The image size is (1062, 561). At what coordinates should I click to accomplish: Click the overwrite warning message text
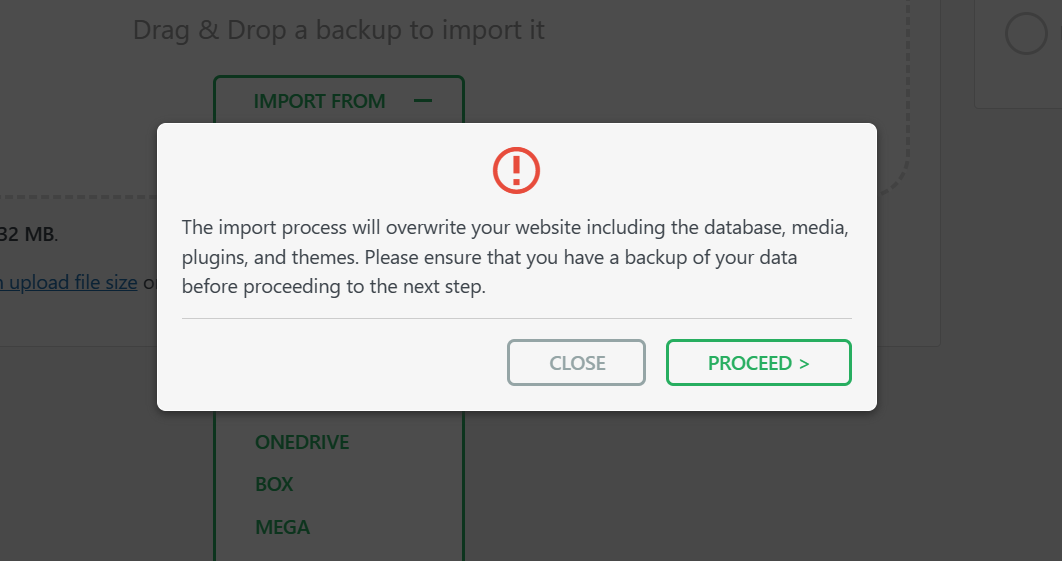click(x=515, y=257)
